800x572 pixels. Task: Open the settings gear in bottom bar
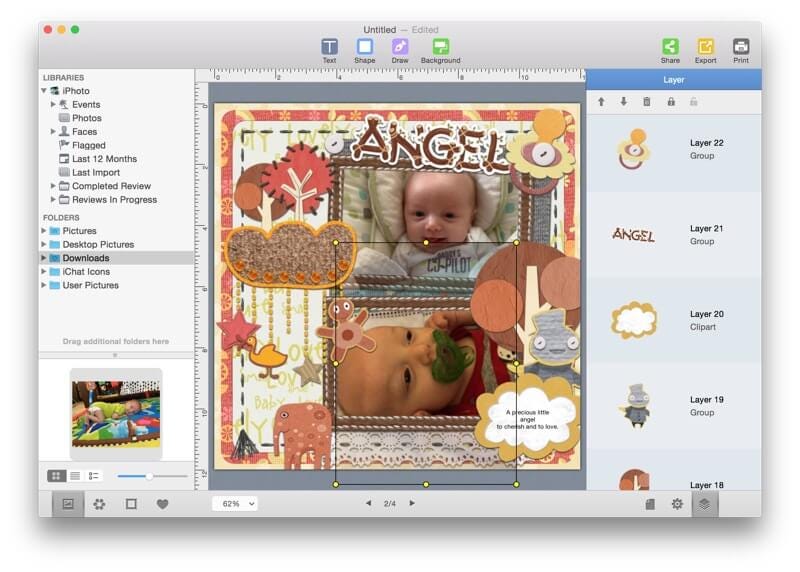click(x=677, y=504)
